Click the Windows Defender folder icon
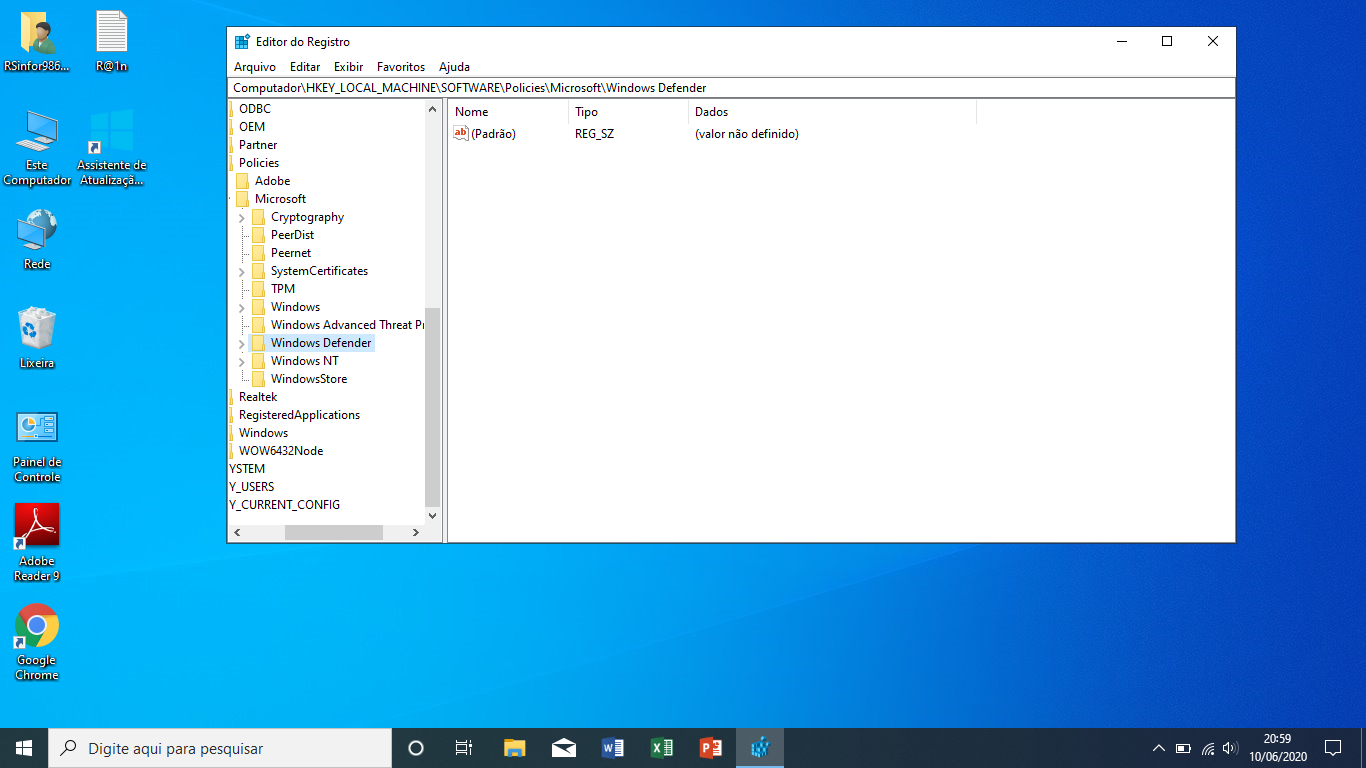 [x=258, y=343]
